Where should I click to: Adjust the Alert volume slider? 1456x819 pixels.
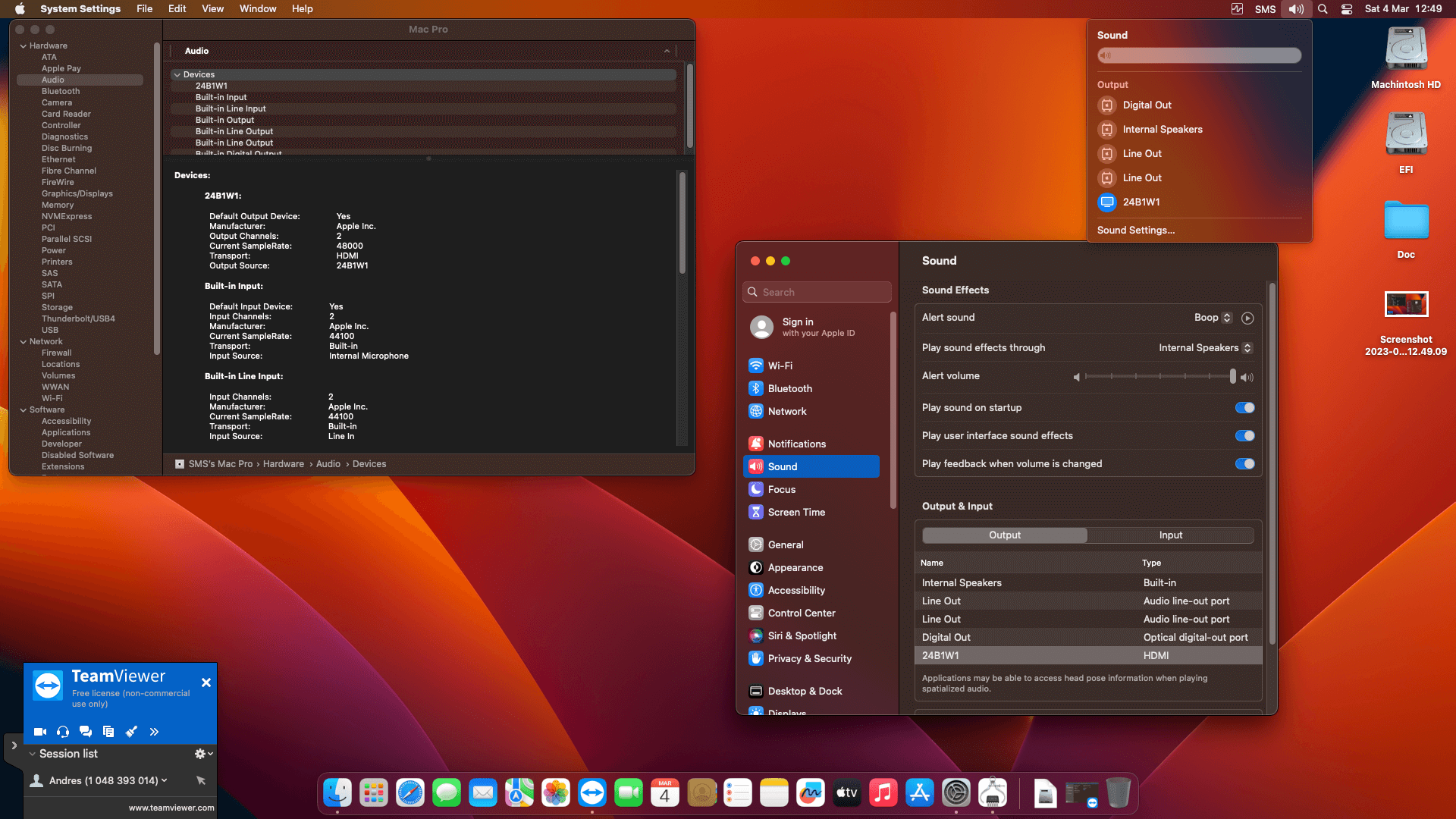point(1232,377)
